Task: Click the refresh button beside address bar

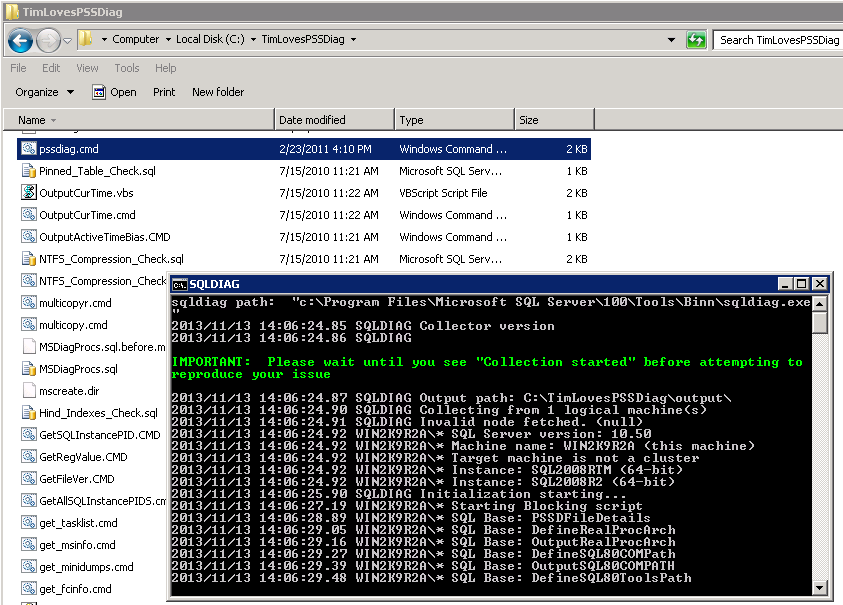Action: 696,40
